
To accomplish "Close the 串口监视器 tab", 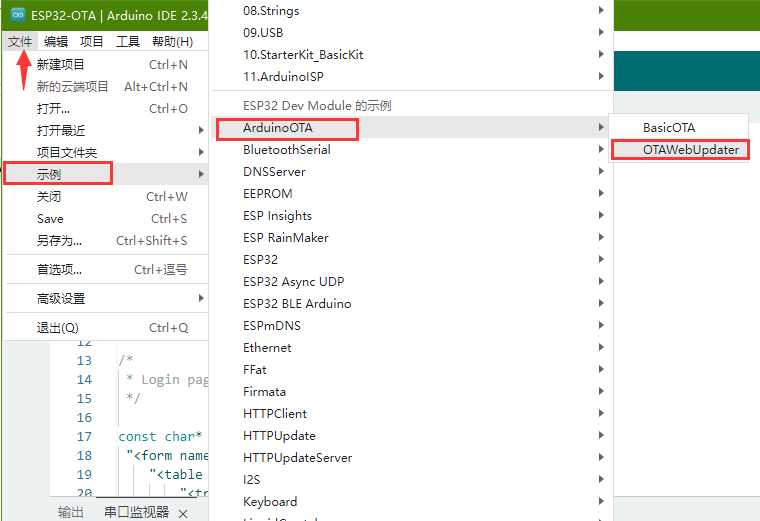I will [183, 514].
